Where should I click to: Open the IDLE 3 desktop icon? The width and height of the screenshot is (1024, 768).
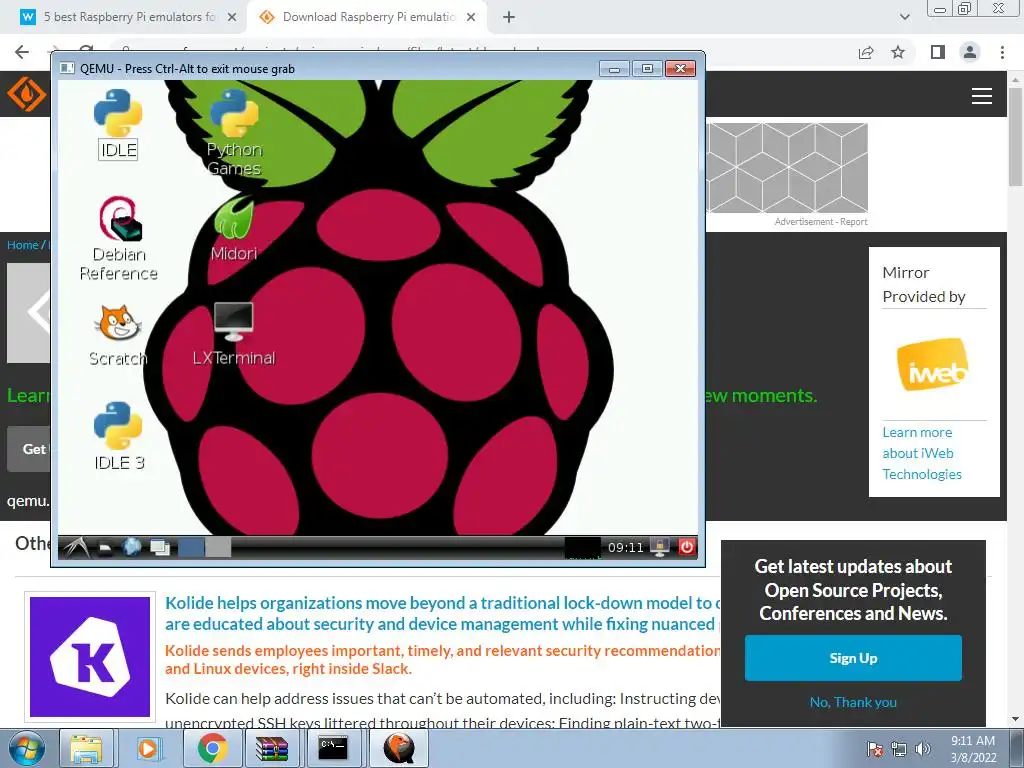[x=118, y=436]
